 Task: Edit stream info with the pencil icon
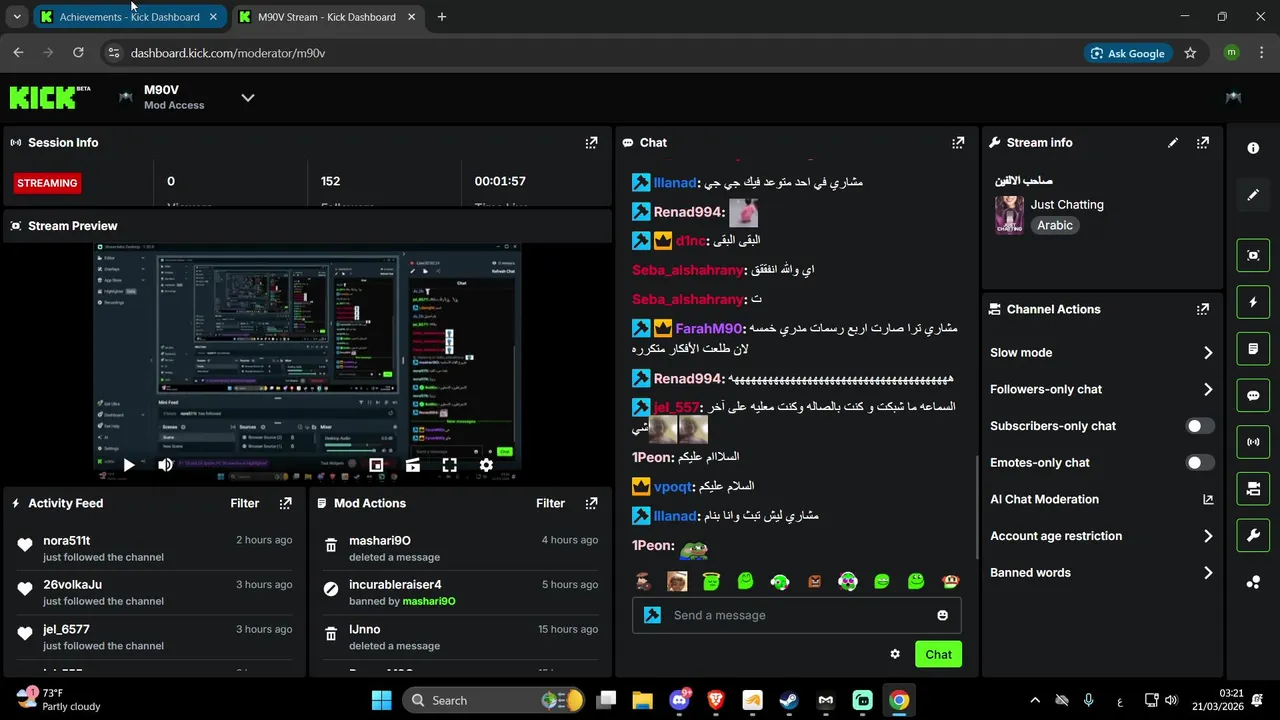tap(1173, 143)
